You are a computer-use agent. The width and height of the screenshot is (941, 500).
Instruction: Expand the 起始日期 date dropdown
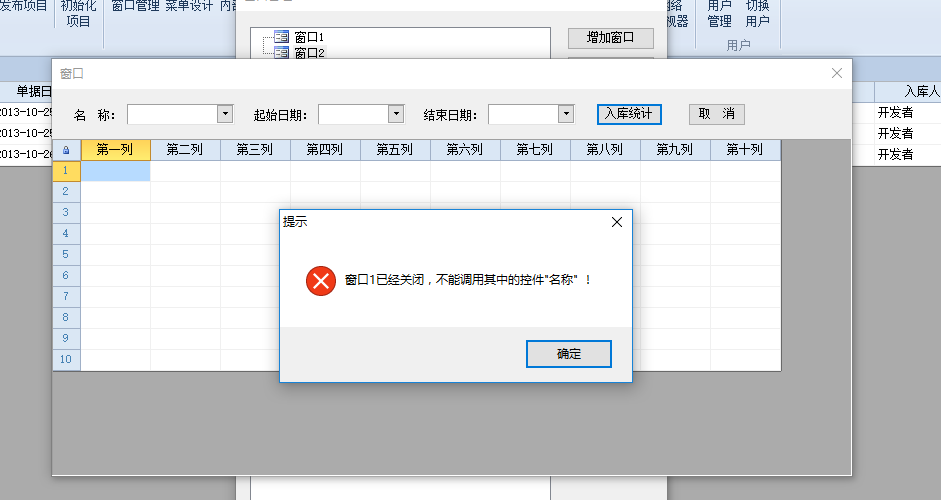tap(395, 113)
